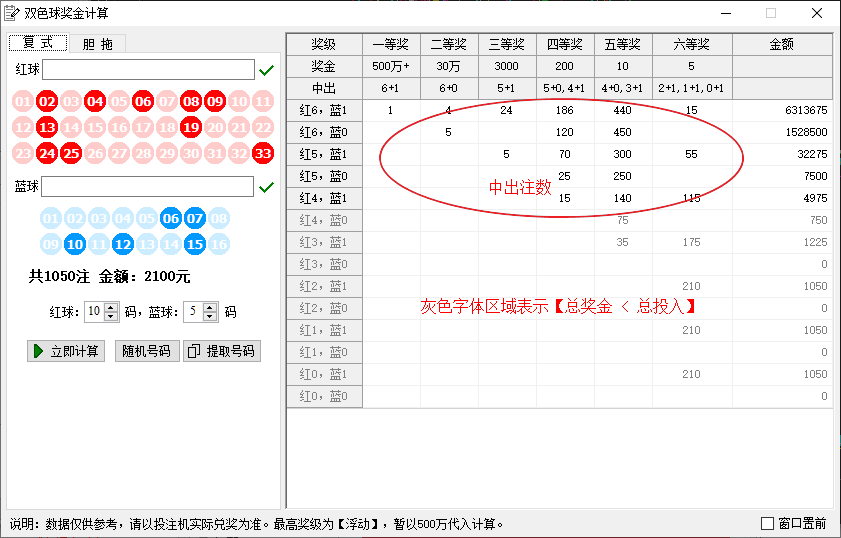Toggle blue ball number 15

195,244
